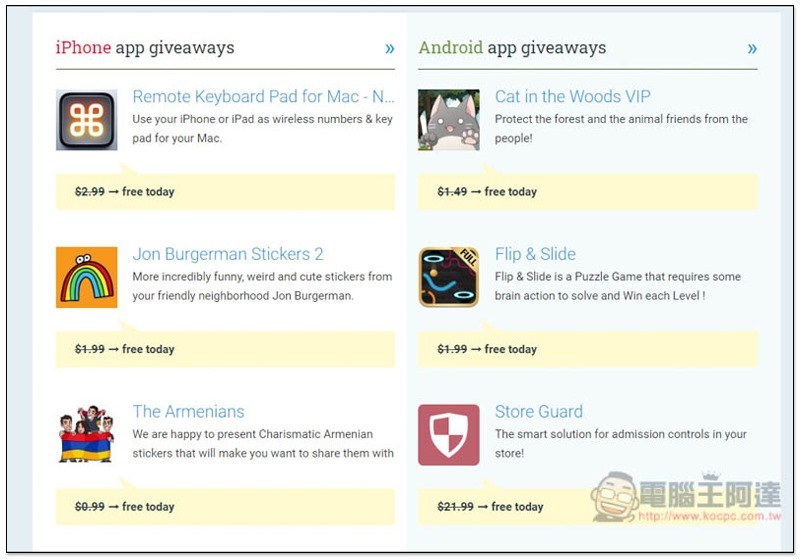Image resolution: width=800 pixels, height=559 pixels.
Task: Click the Store Guard shield icon
Action: click(x=448, y=435)
